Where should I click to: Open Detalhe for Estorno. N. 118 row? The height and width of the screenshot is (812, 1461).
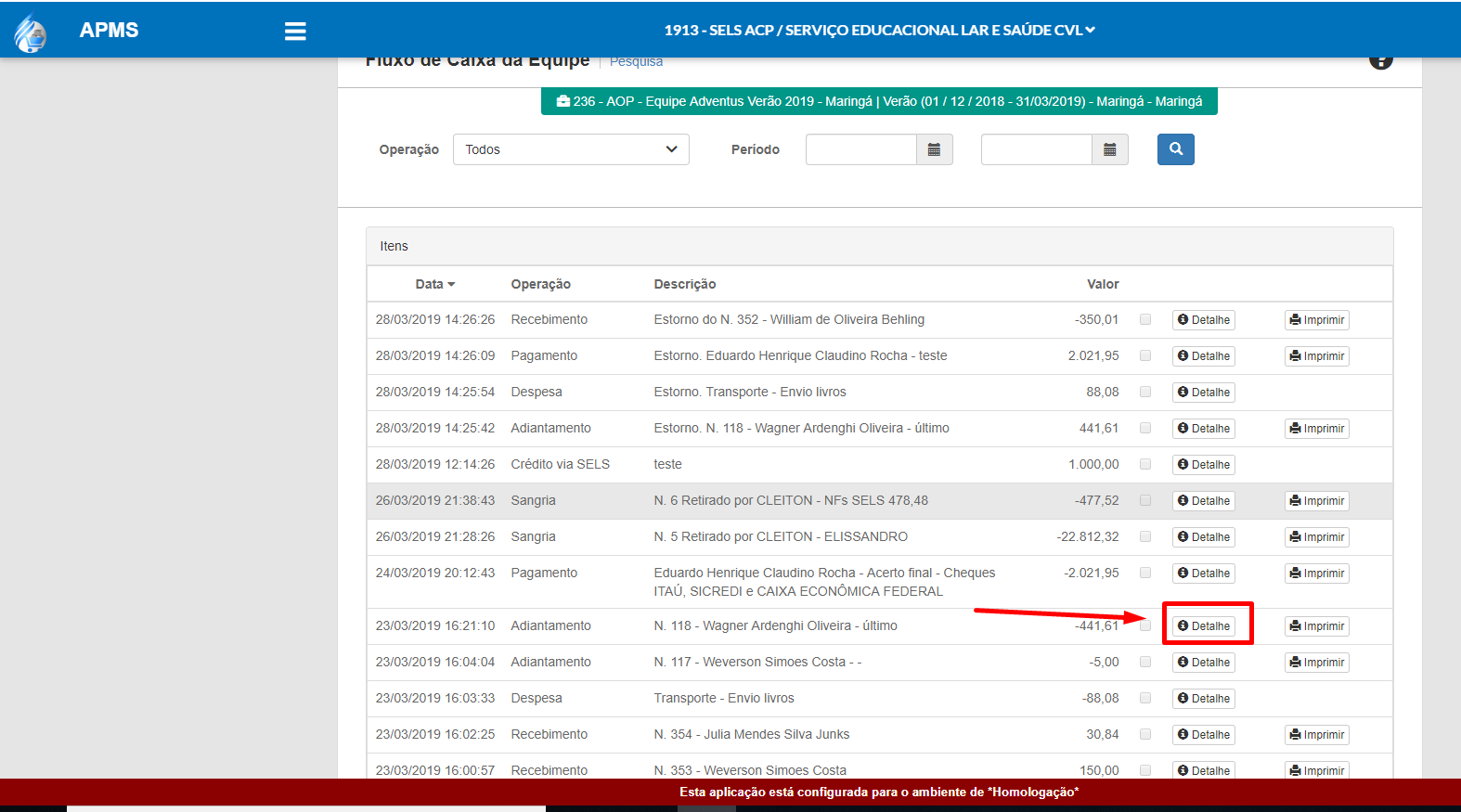[x=1204, y=429]
